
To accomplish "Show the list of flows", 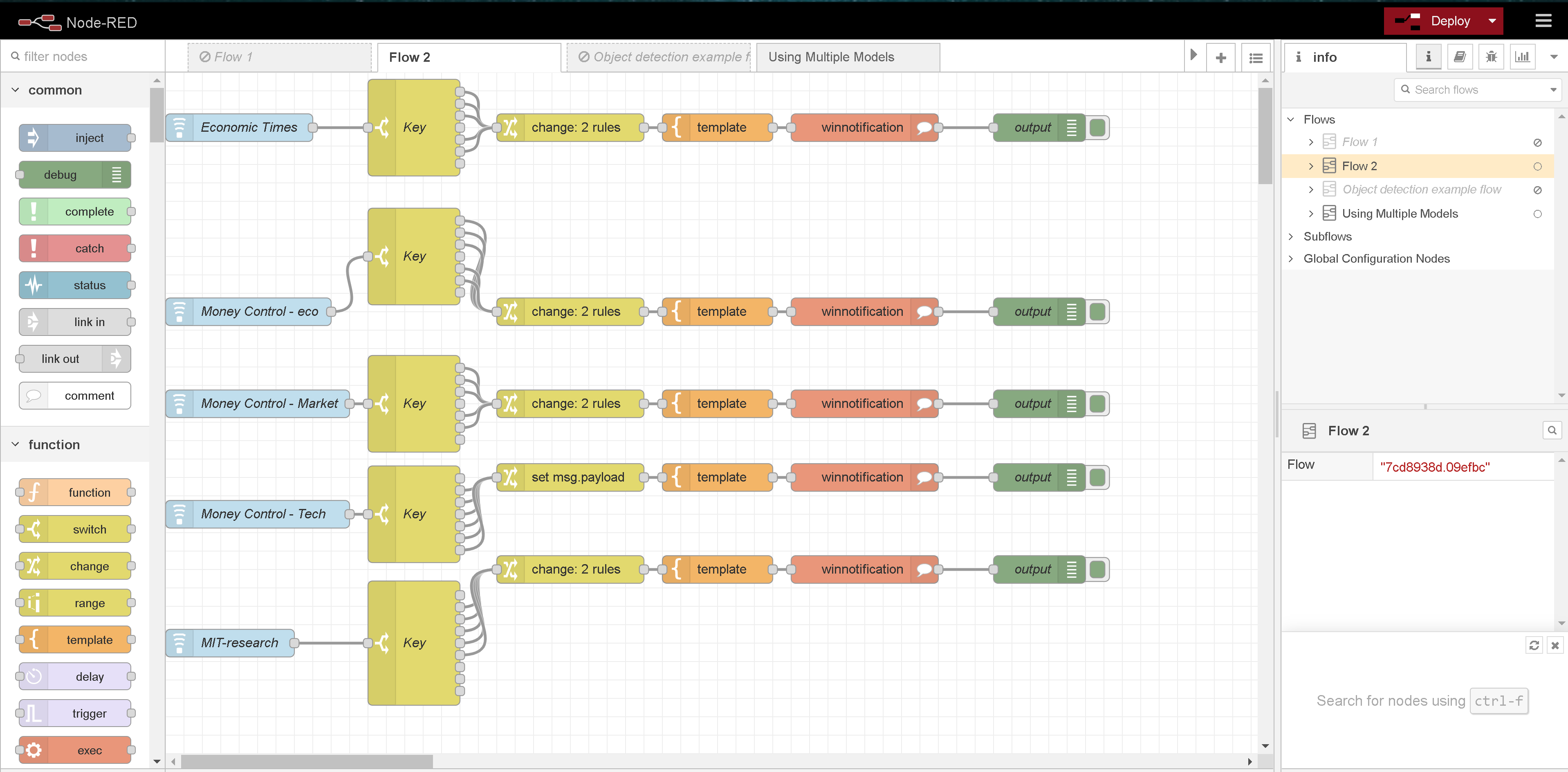I will (1255, 58).
